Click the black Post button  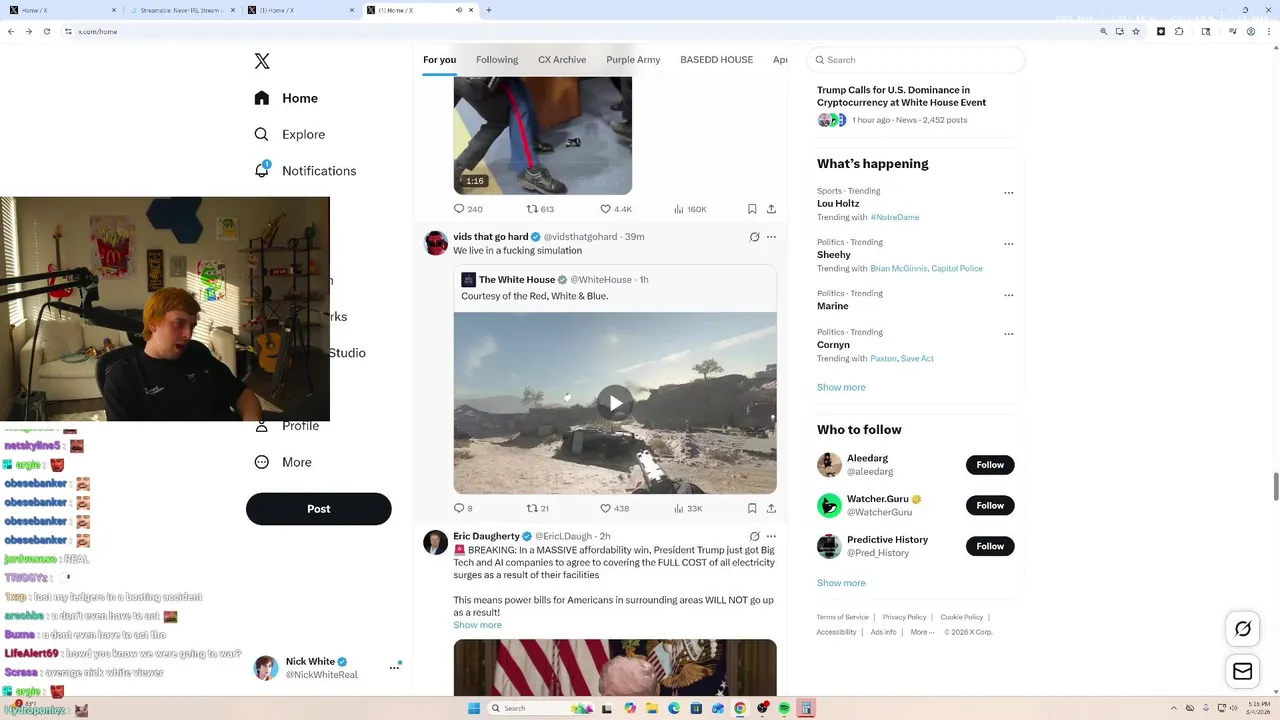click(318, 509)
